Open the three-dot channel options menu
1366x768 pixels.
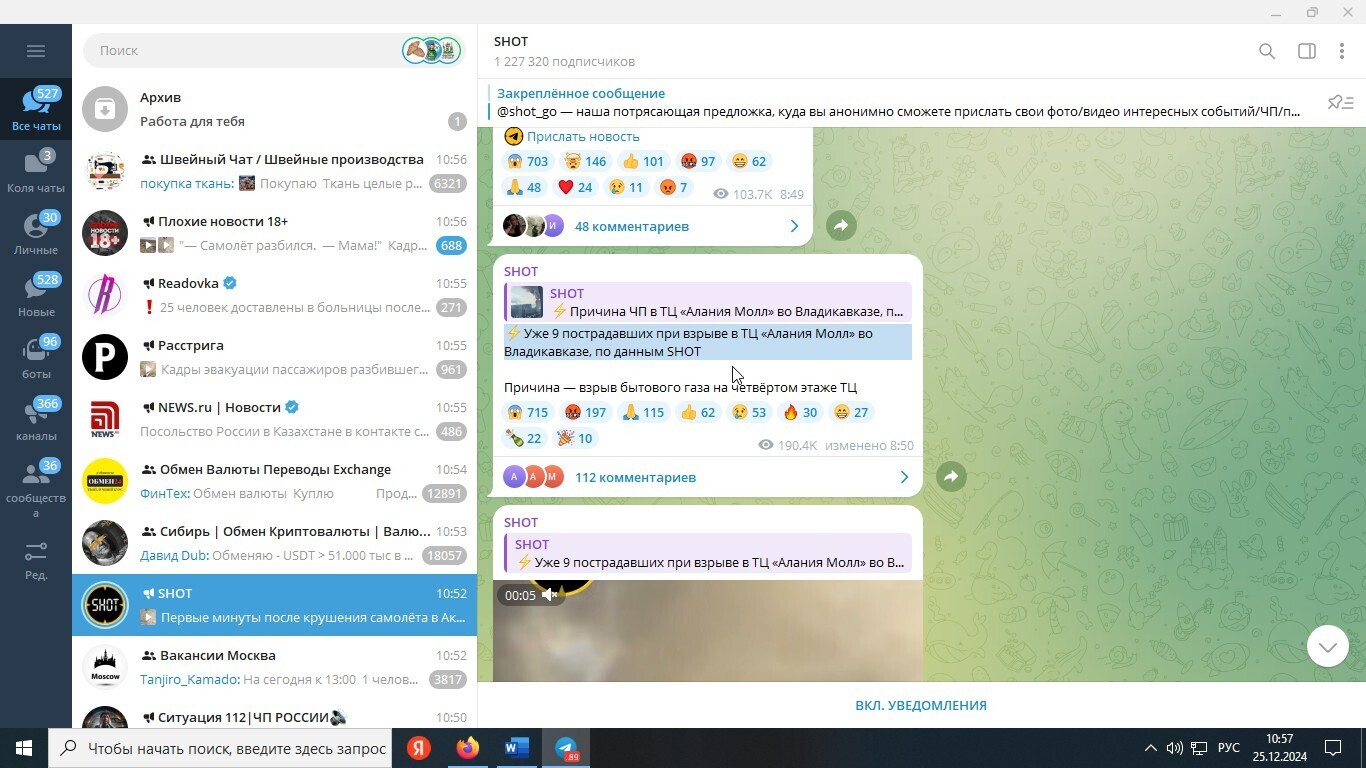tap(1341, 51)
